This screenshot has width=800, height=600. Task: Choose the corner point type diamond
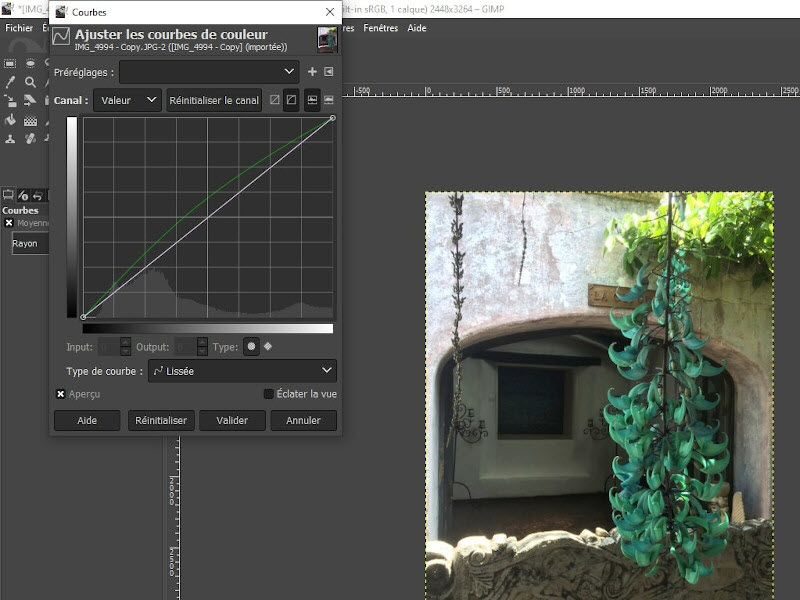point(267,347)
